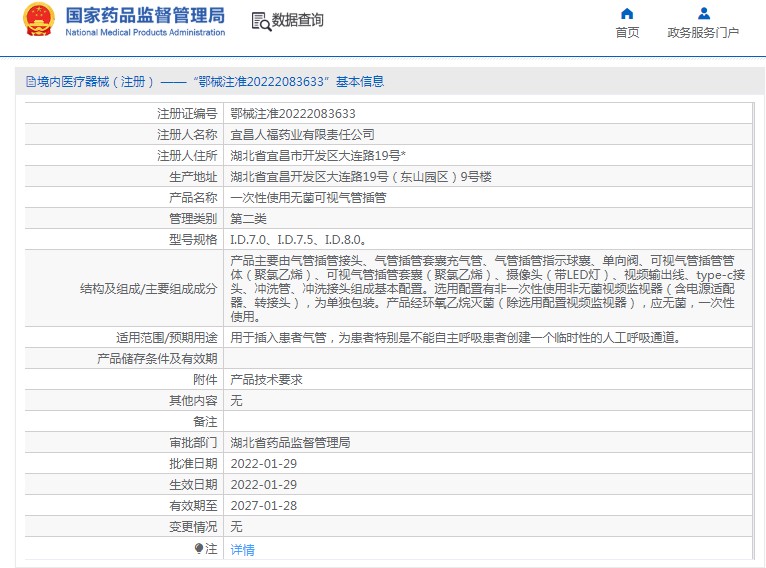This screenshot has width=766, height=568.
Task: Open the 政务服务门户 text link
Action: tap(703, 32)
